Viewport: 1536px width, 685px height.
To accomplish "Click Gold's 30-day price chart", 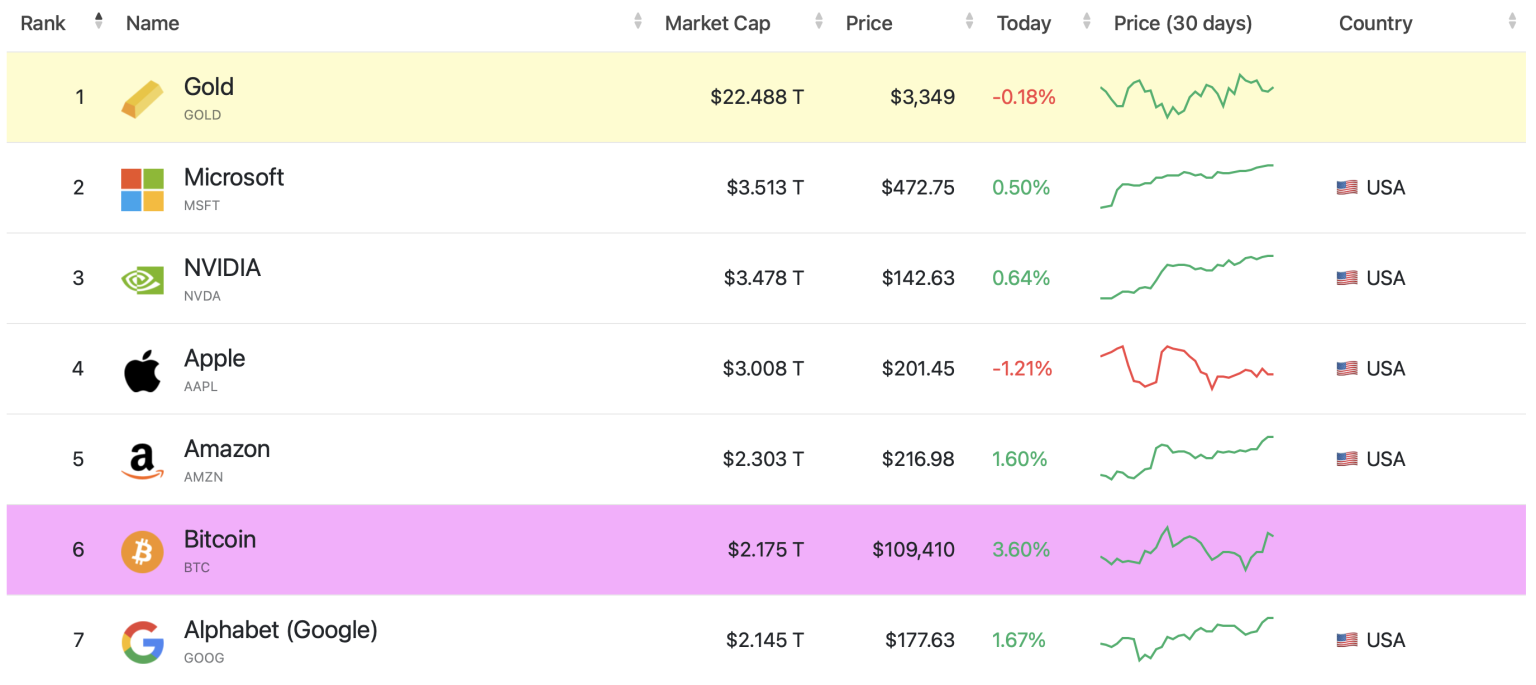I will tap(1186, 96).
